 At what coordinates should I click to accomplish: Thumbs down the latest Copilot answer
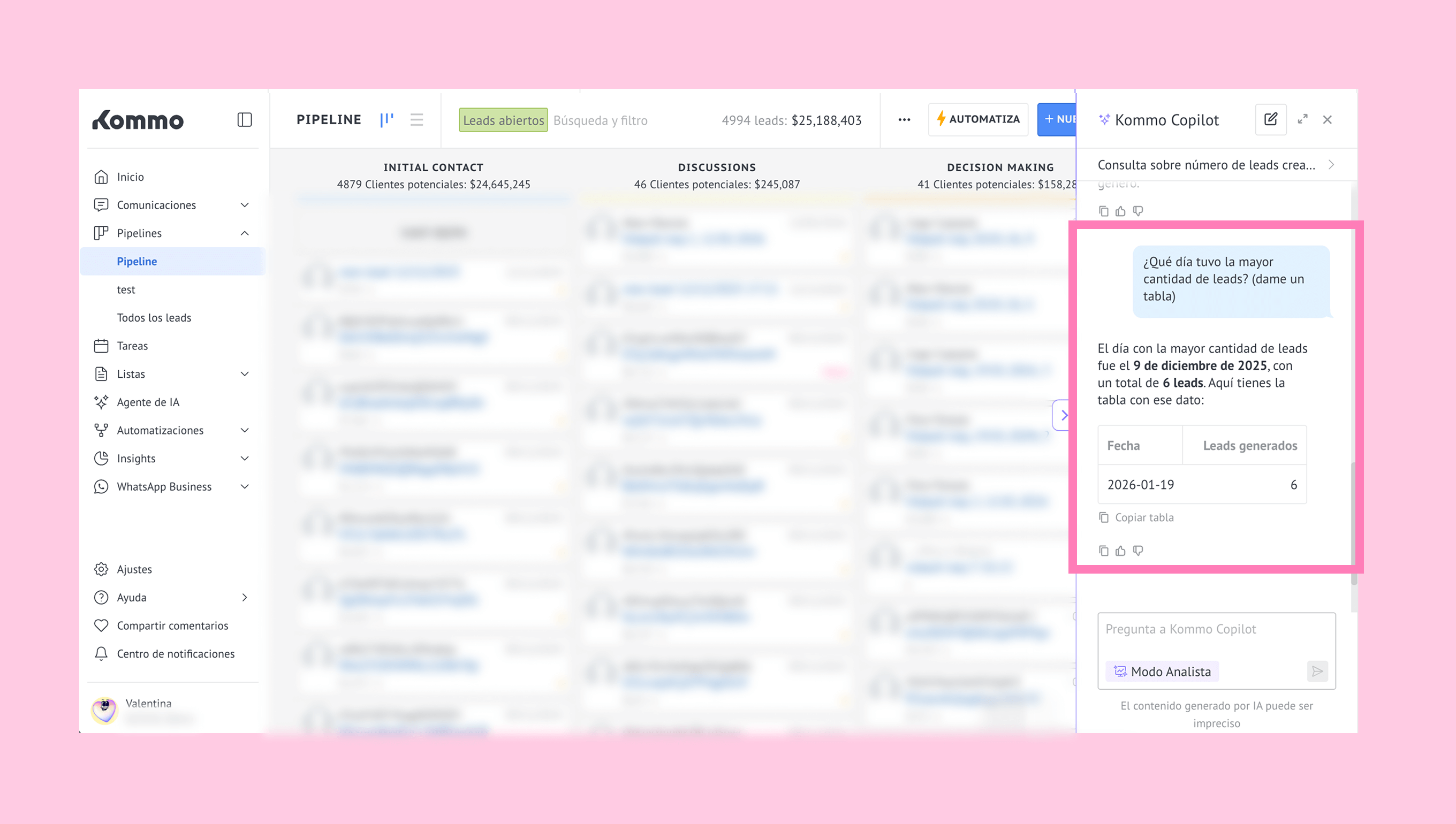(1138, 551)
